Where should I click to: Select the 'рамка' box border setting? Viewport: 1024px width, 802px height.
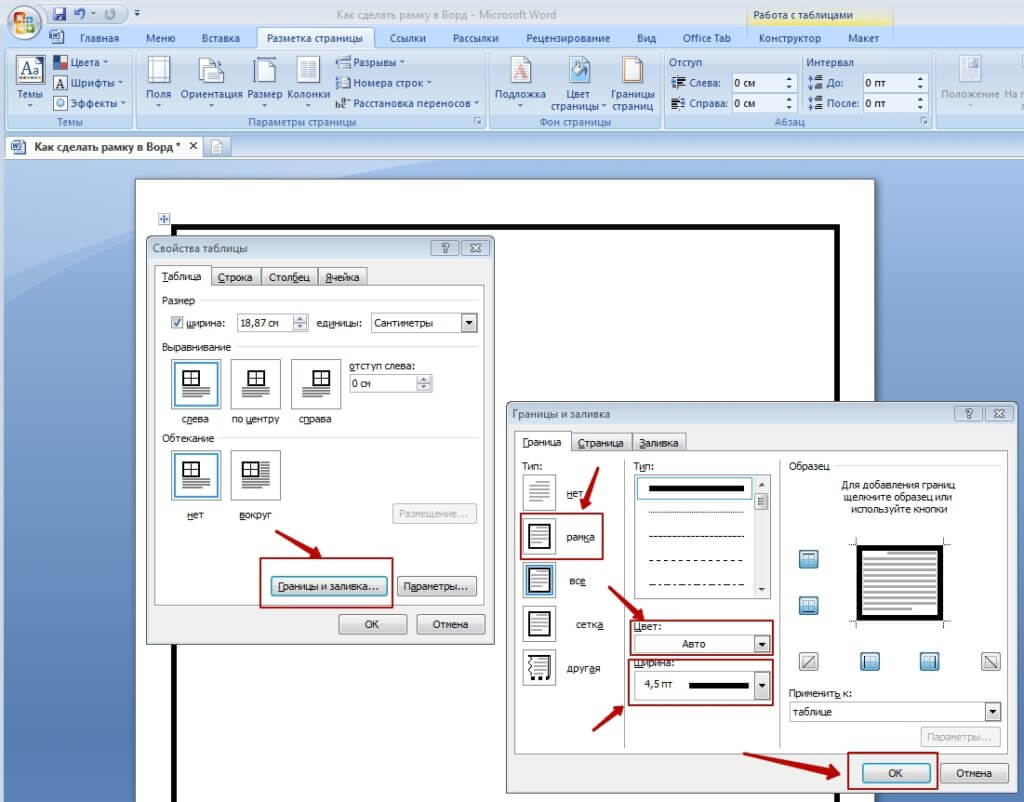coord(540,537)
